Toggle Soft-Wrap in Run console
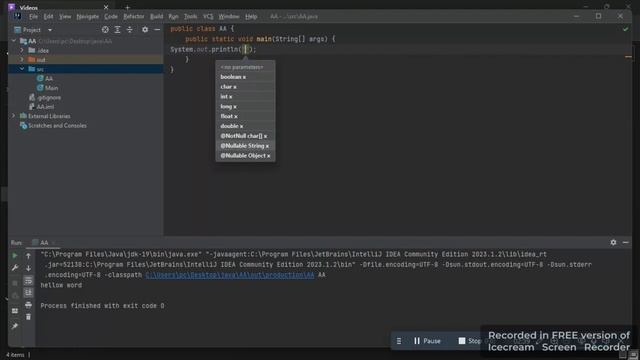The image size is (640, 360). point(28,280)
